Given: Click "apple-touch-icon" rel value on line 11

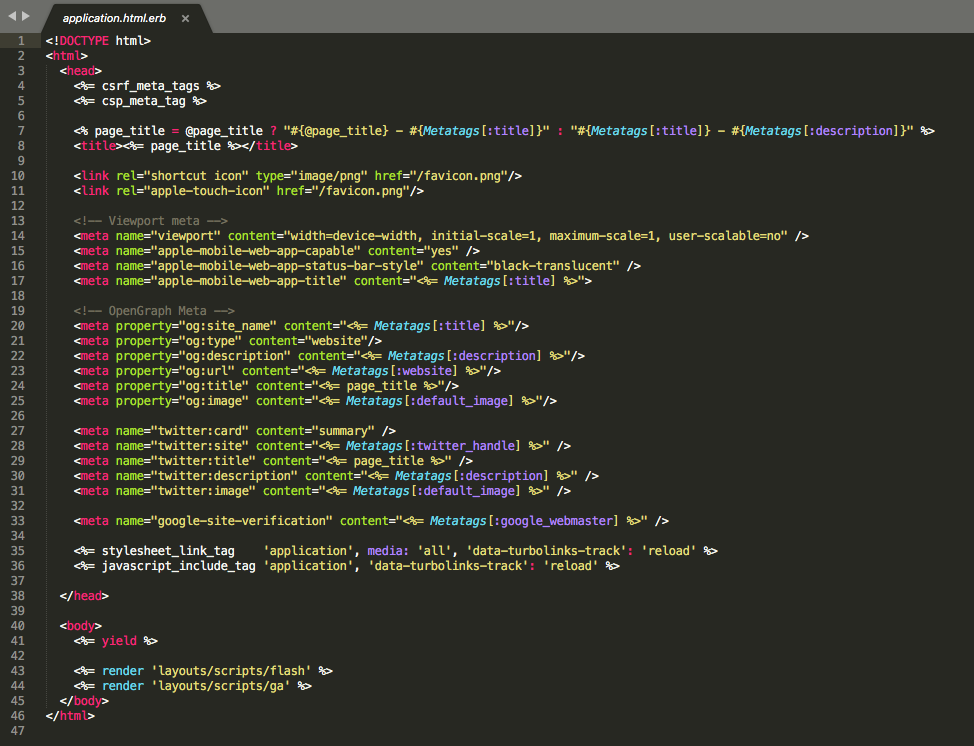Looking at the screenshot, I should tap(207, 191).
